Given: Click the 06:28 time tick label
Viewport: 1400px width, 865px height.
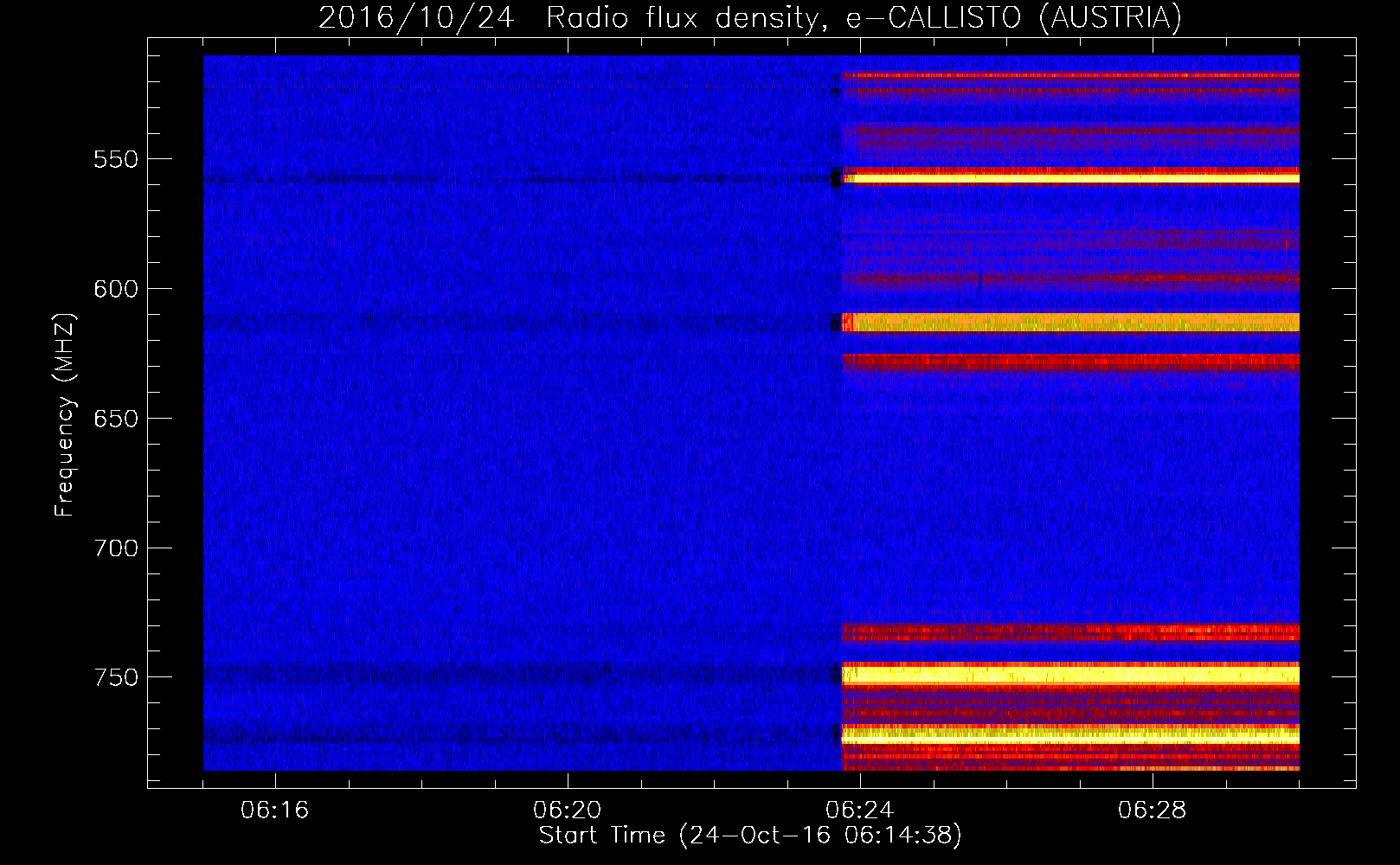Looking at the screenshot, I should (1153, 811).
